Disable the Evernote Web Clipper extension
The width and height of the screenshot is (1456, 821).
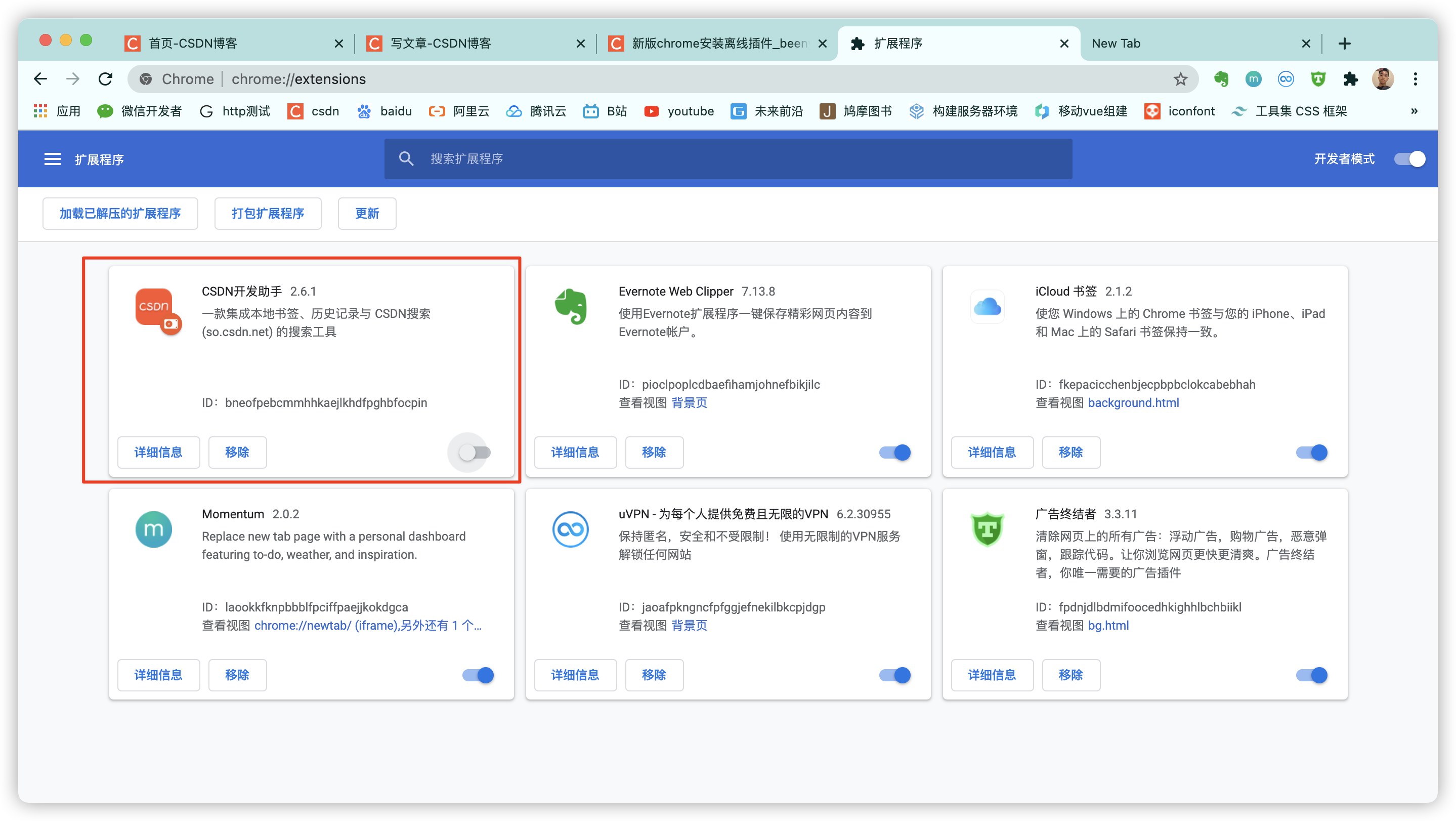point(895,452)
